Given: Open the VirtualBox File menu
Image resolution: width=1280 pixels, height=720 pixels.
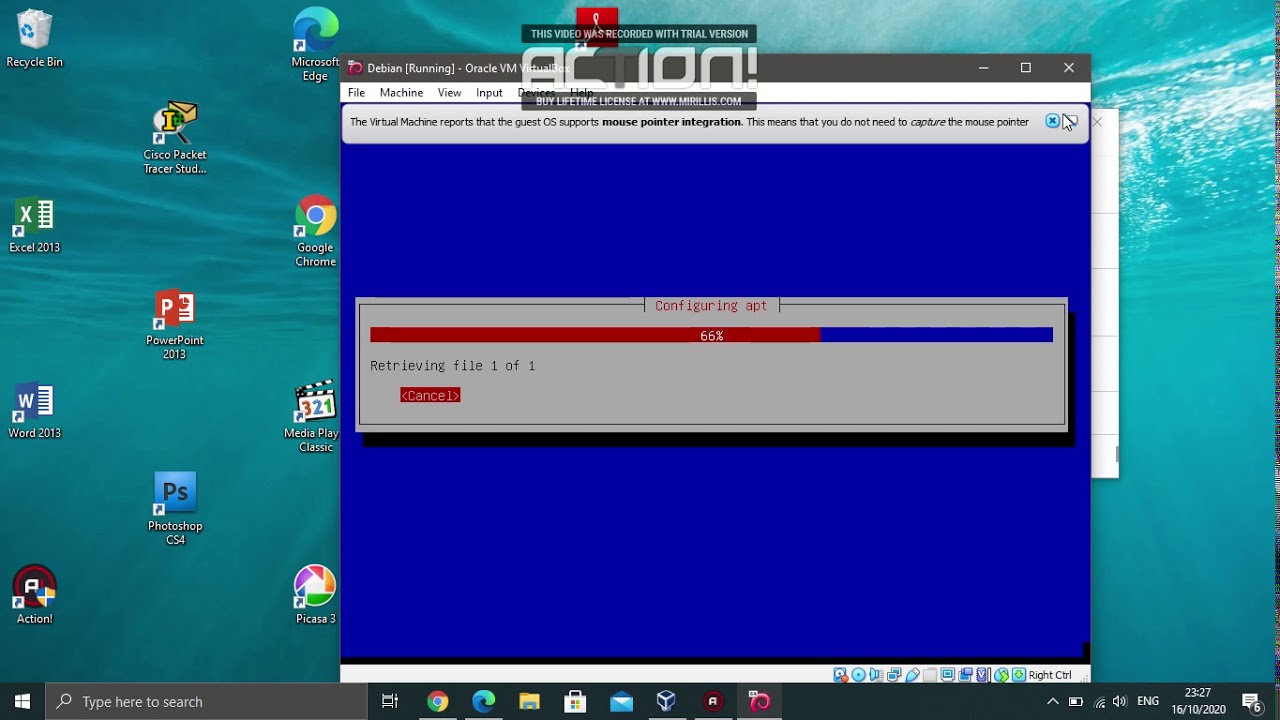Looking at the screenshot, I should click(356, 93).
